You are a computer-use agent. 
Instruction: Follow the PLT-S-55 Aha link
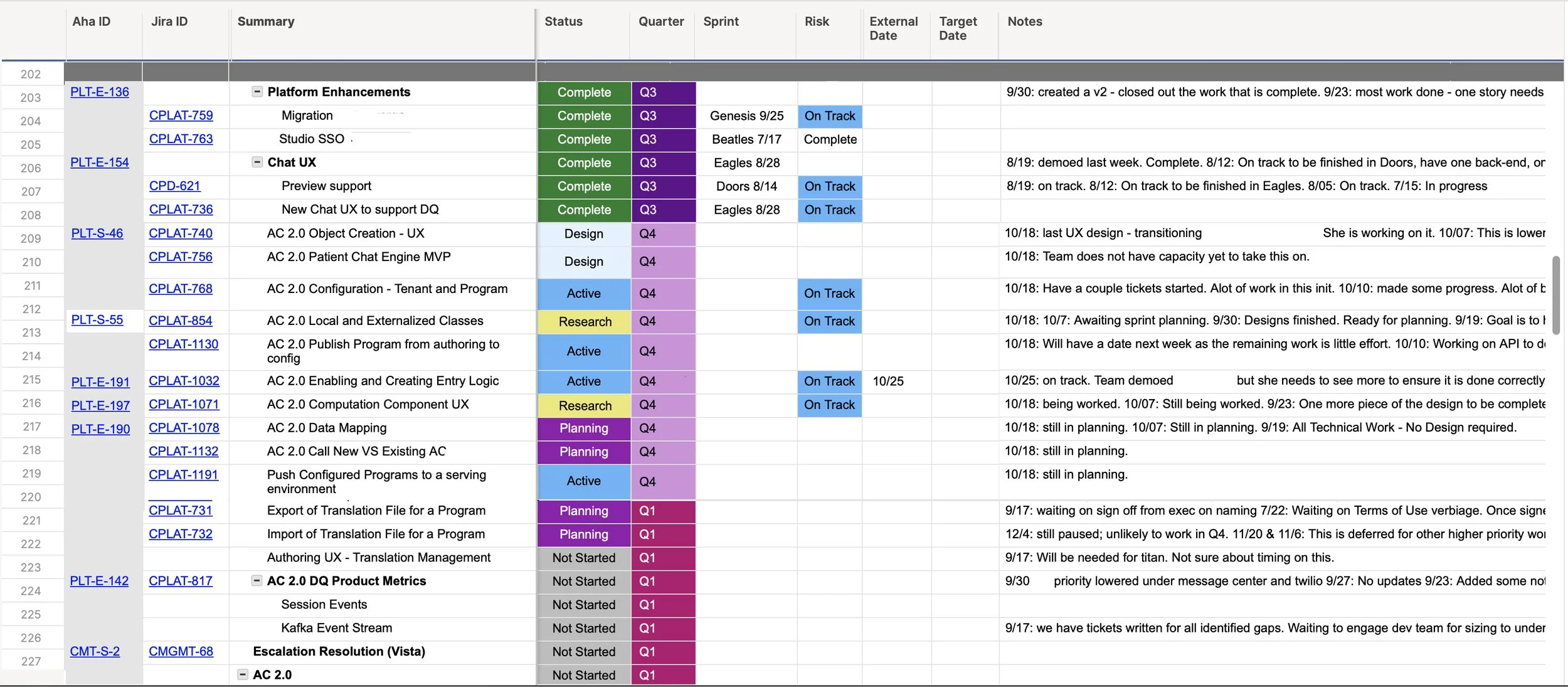click(97, 320)
